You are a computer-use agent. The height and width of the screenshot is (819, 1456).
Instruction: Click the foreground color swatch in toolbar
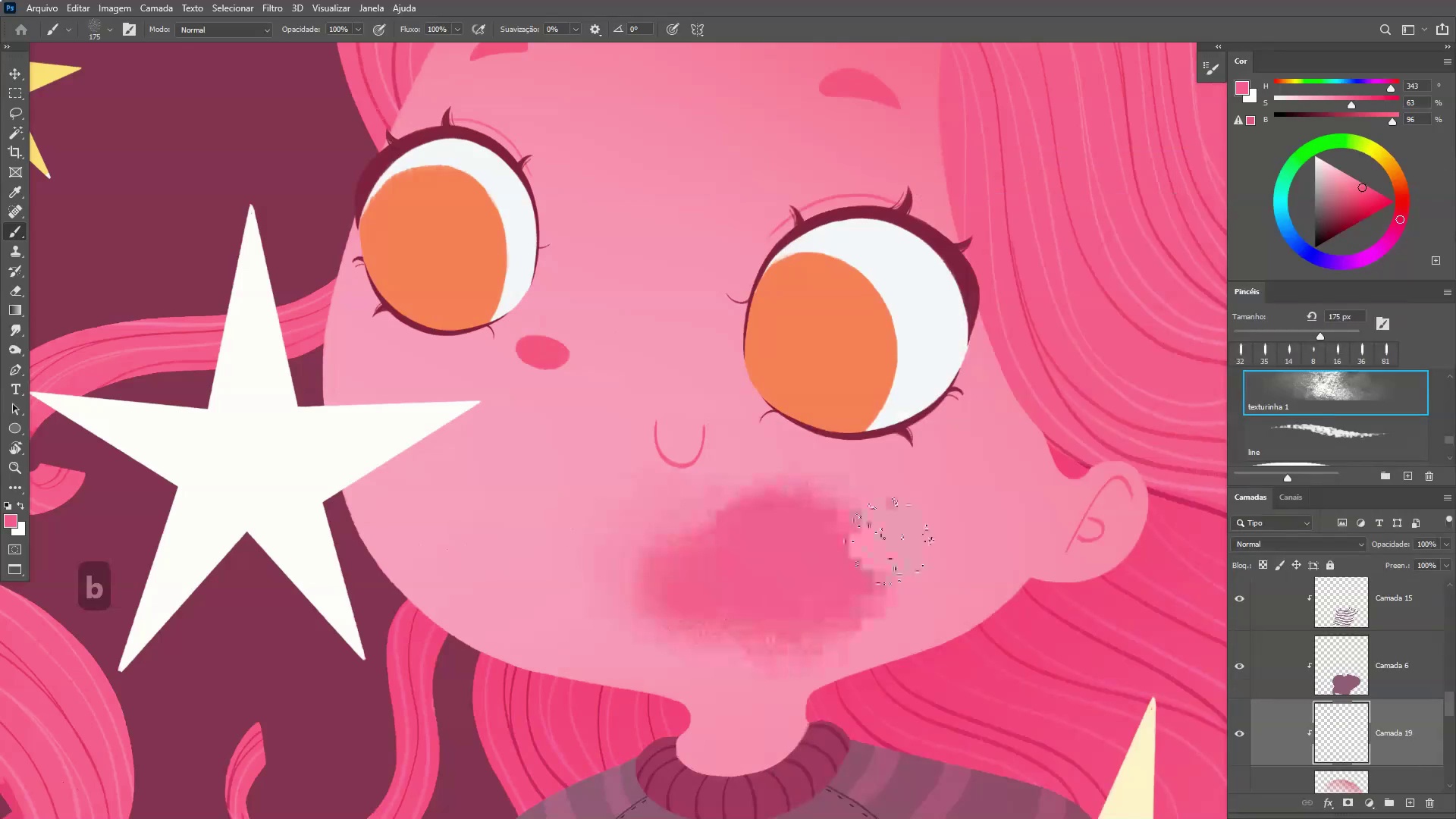[x=11, y=521]
